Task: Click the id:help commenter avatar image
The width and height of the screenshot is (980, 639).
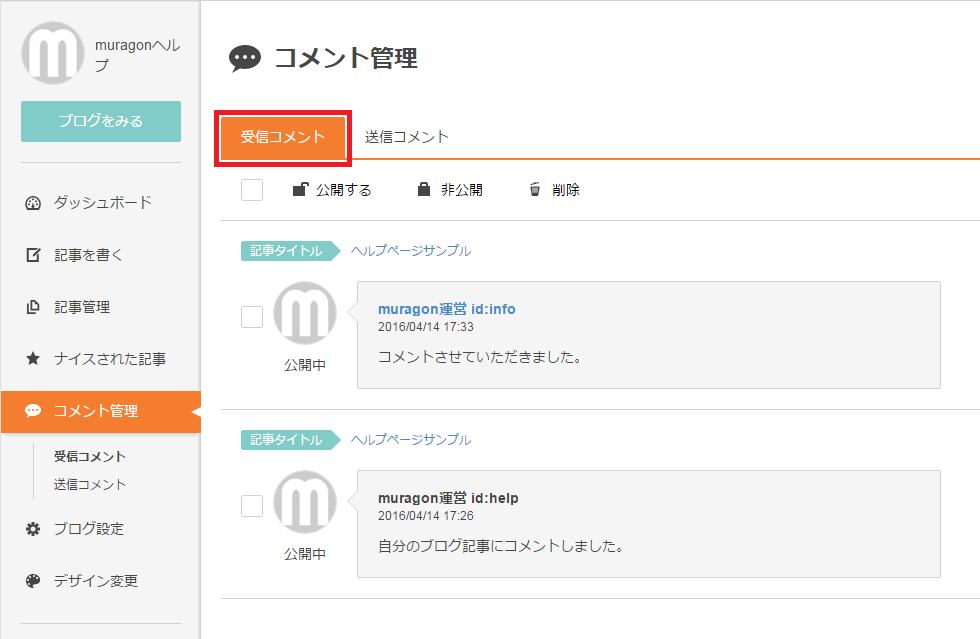Action: (305, 502)
